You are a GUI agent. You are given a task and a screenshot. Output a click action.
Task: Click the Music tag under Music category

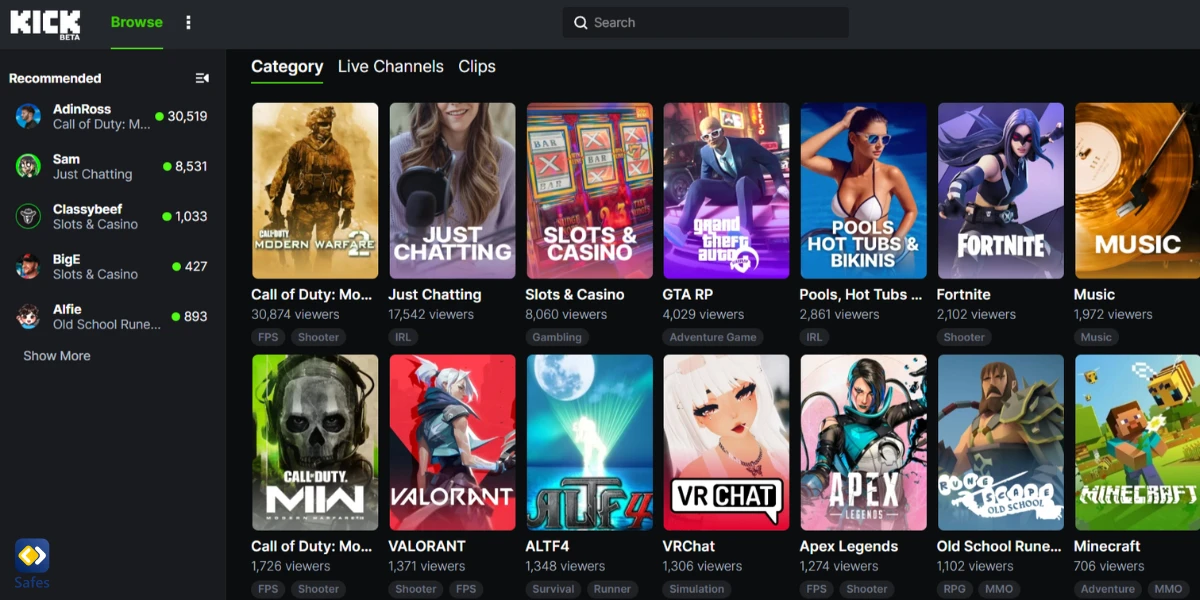1096,337
